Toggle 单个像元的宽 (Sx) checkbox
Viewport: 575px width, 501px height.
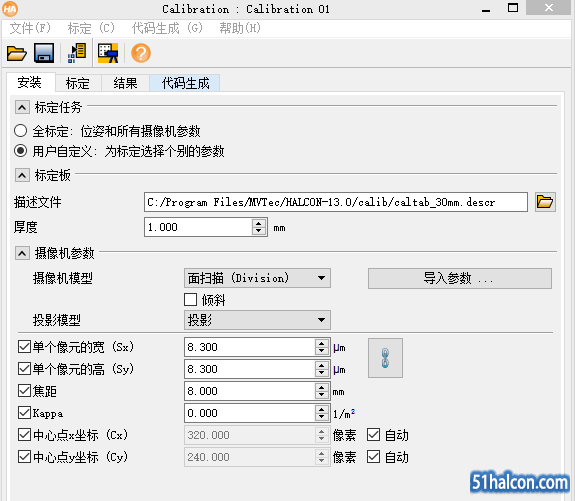click(24, 347)
